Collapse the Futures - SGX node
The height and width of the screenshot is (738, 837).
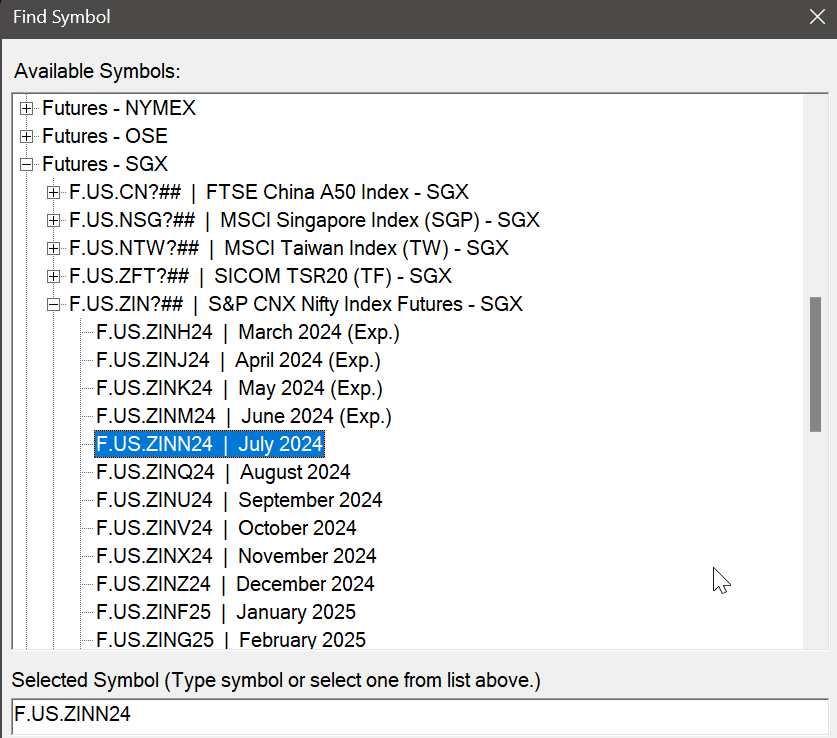27,164
